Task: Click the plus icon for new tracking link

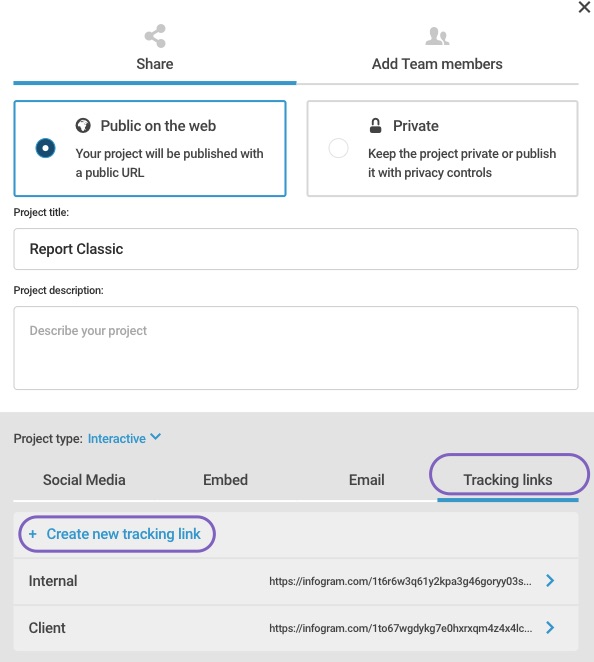Action: [x=33, y=534]
